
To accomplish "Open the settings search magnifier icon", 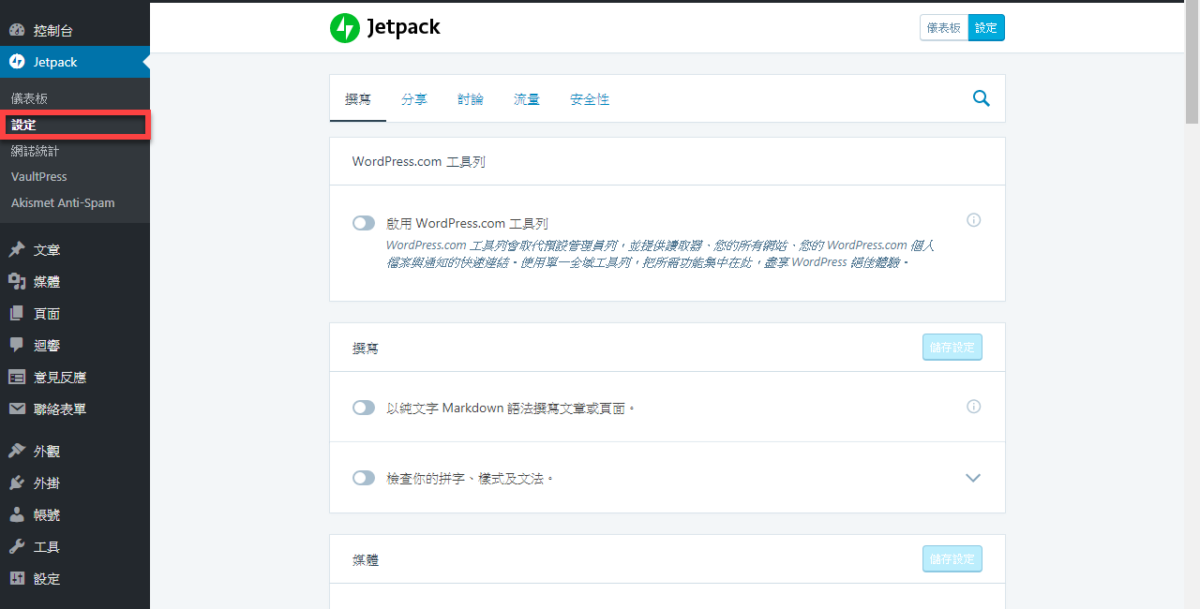I will (x=981, y=98).
